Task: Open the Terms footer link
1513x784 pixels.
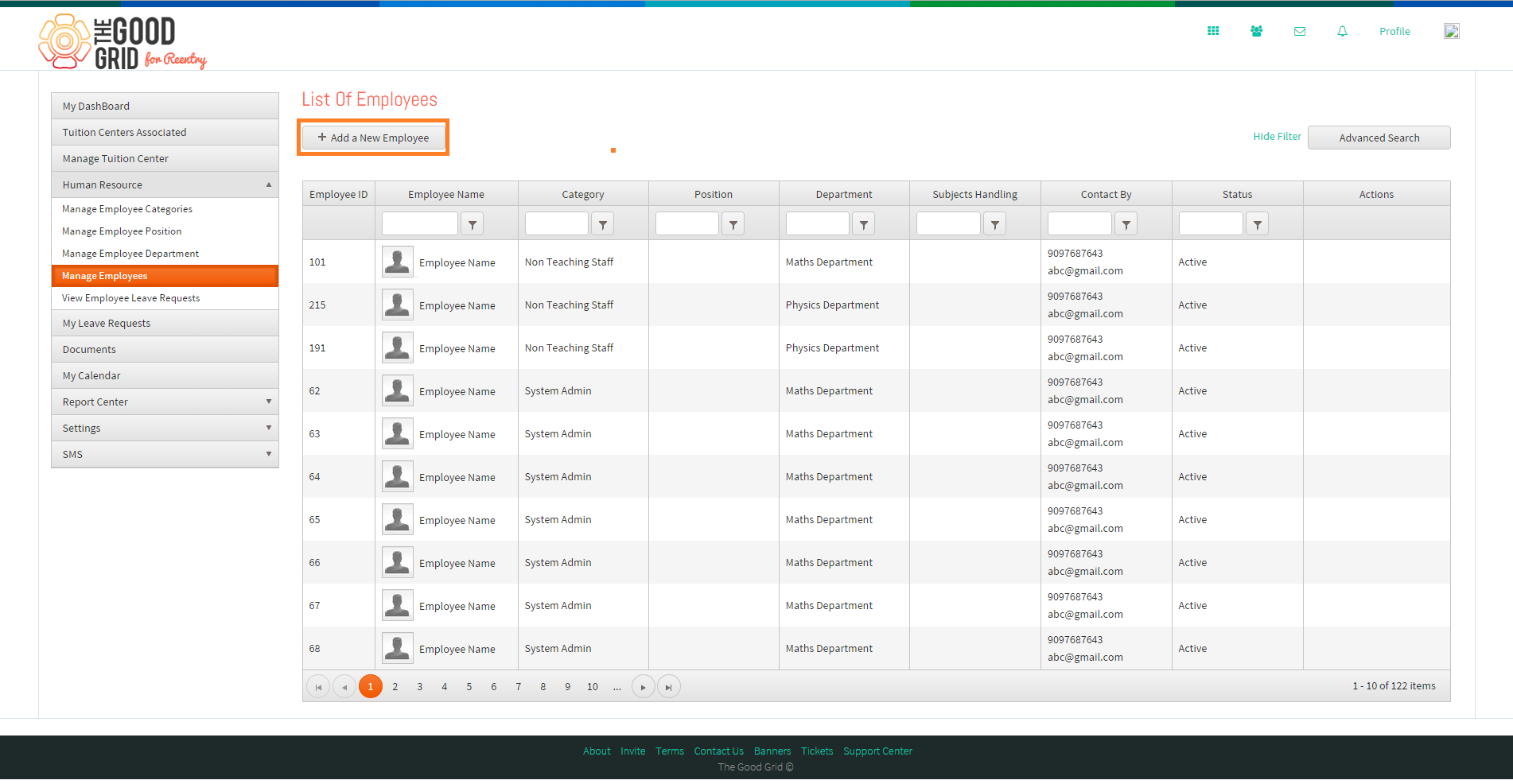Action: (670, 751)
